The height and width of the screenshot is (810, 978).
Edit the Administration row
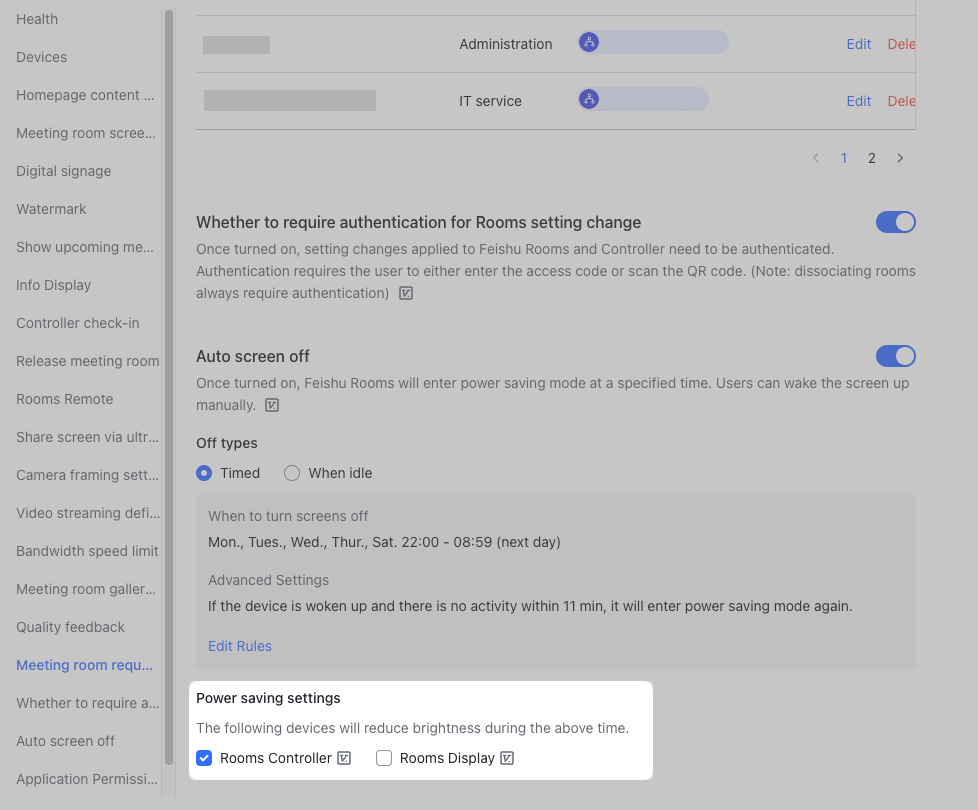point(859,44)
